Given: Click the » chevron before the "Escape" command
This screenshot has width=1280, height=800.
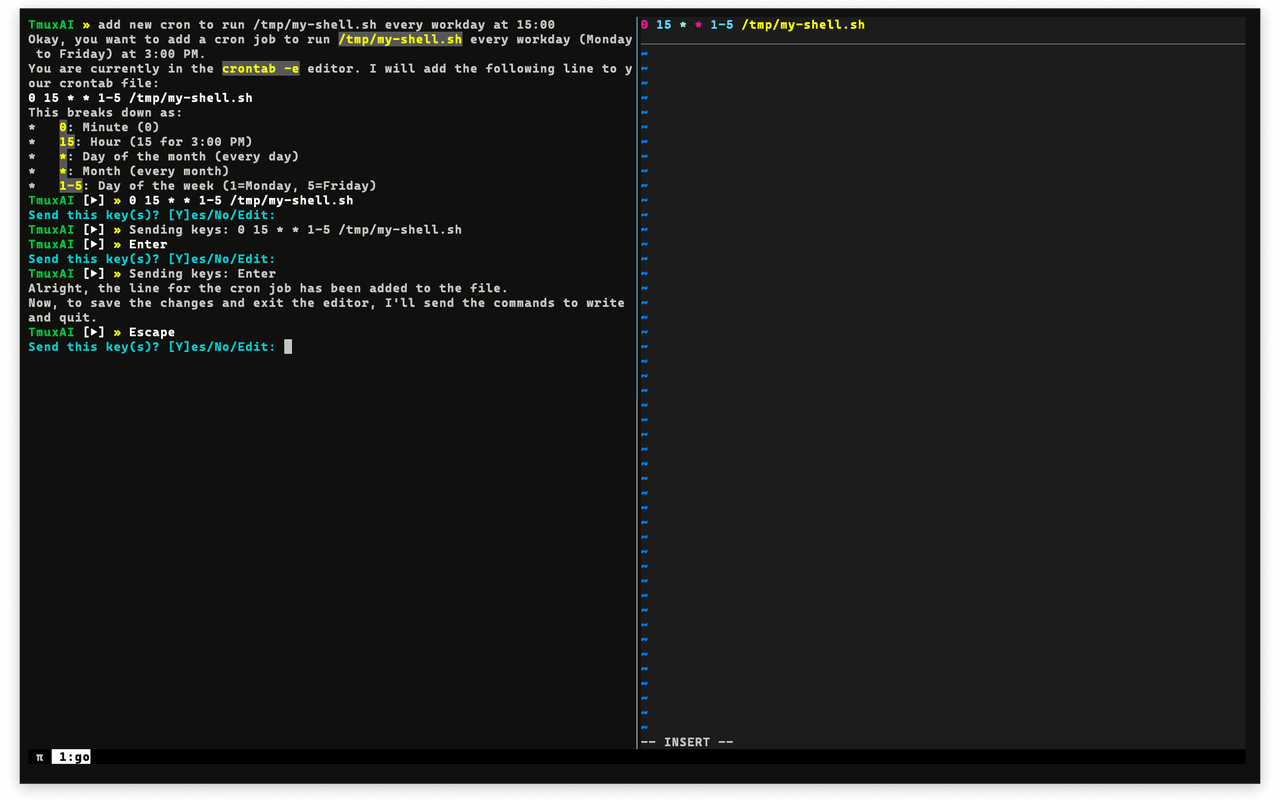Looking at the screenshot, I should (x=117, y=332).
